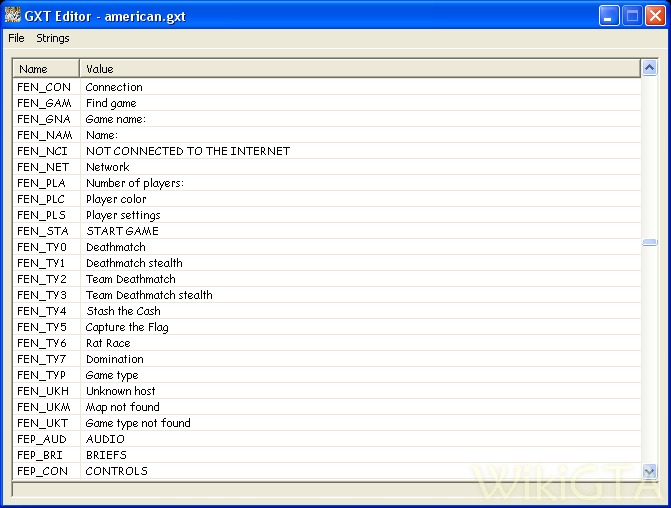The height and width of the screenshot is (508, 671).
Task: Select the 'CONTROLS' value cell
Action: pos(116,471)
